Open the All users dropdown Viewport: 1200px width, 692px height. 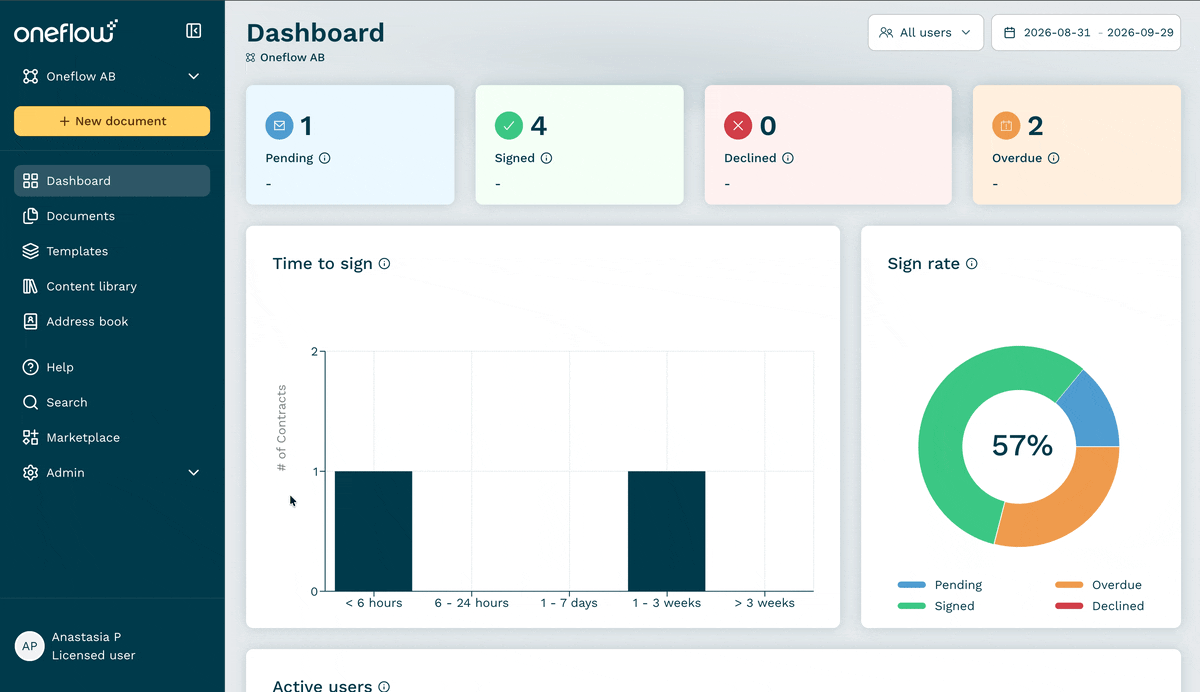pyautogui.click(x=926, y=33)
